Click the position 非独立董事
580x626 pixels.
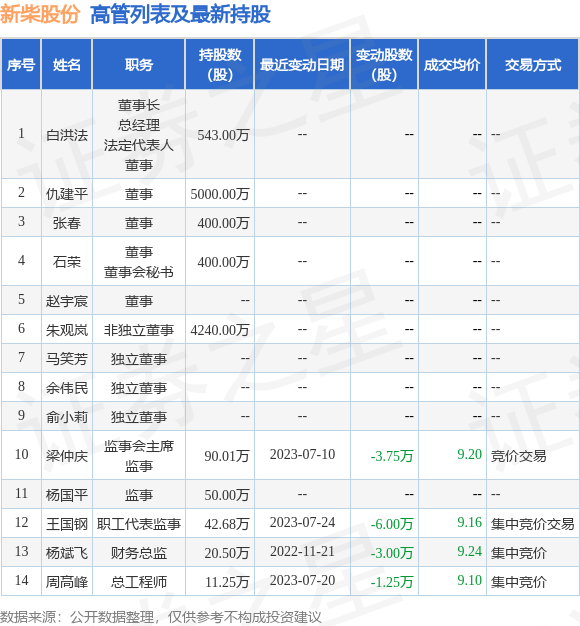tap(139, 330)
